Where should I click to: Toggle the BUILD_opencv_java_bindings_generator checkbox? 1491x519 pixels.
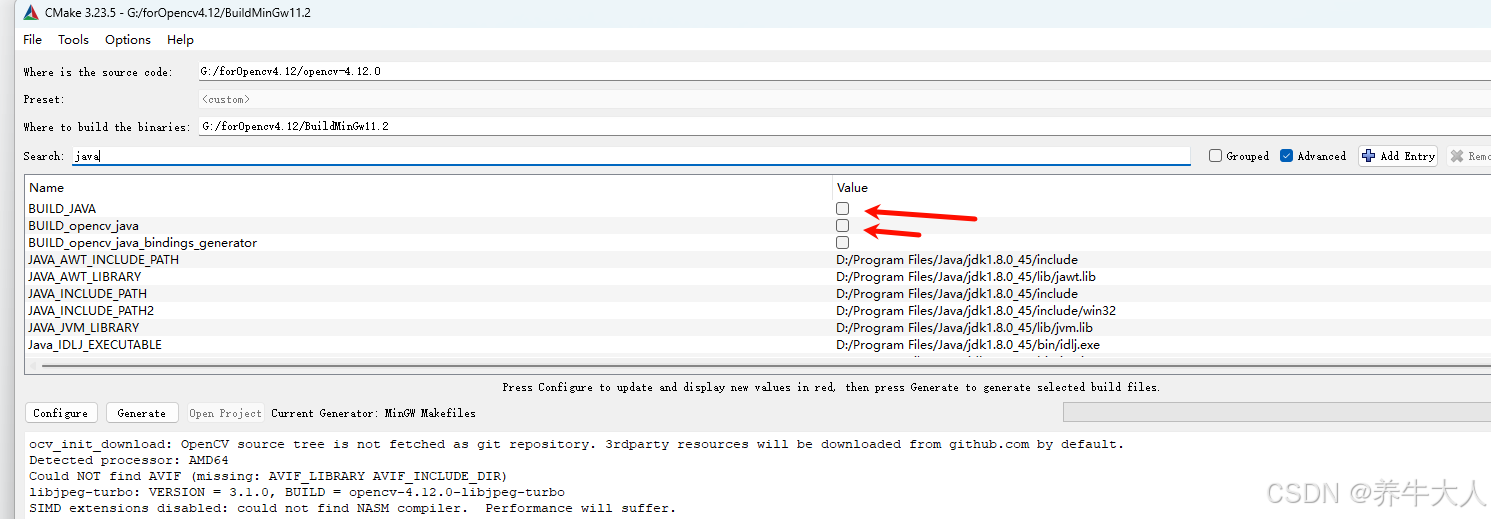pos(843,243)
